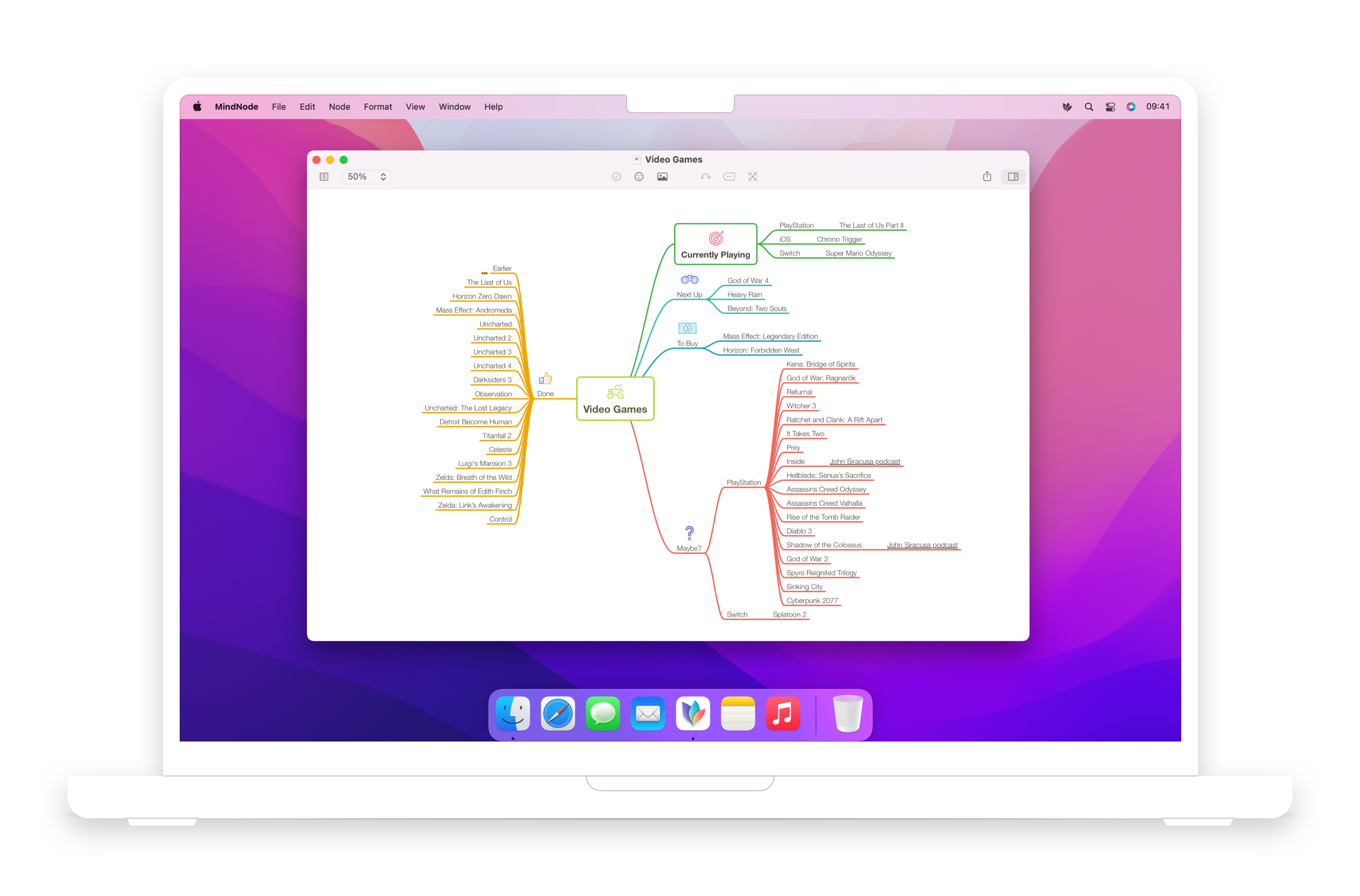
Task: Click the 09:41 clock in menu bar
Action: tap(1157, 107)
